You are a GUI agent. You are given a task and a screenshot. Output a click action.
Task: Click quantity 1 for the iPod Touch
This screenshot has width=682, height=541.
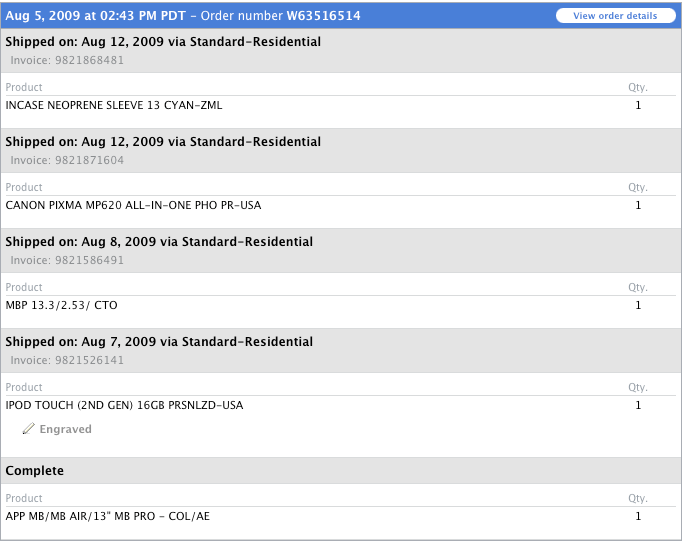pos(638,405)
